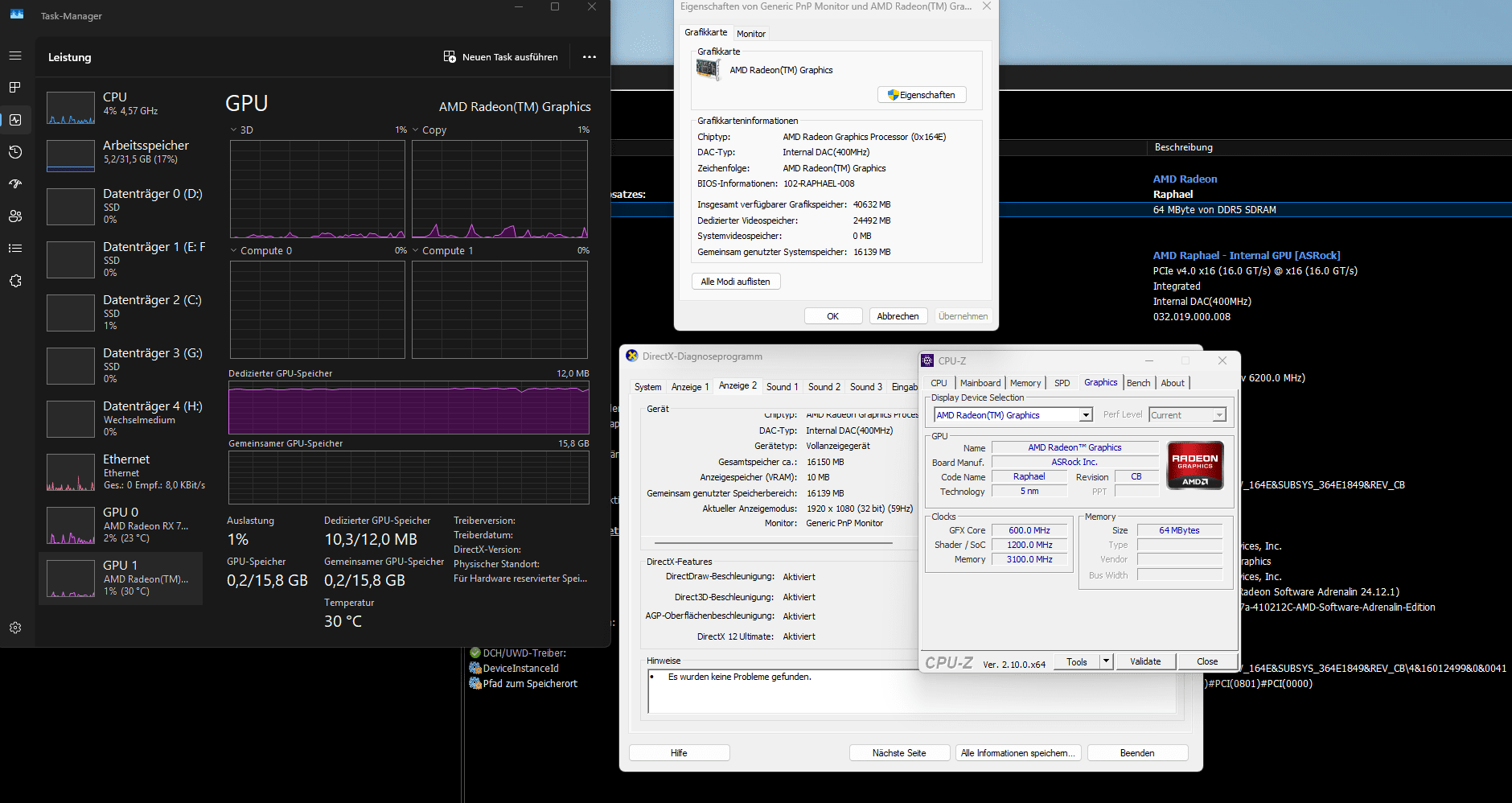Open Startup apps page icon
Viewport: 1512px width, 803px height.
15,184
